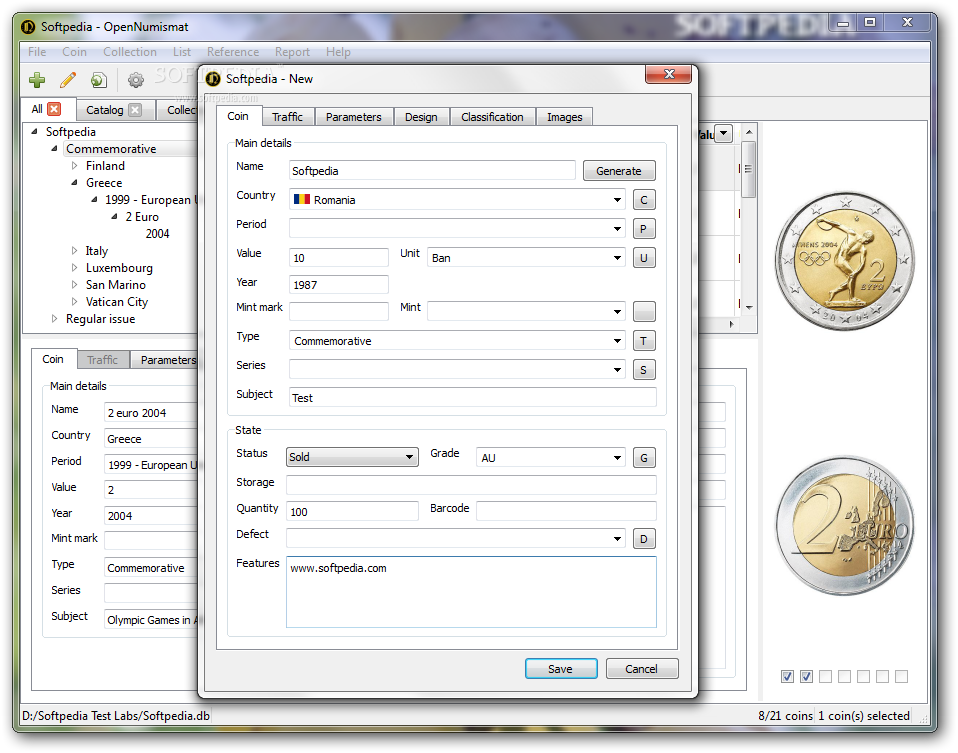Enable the sixth image checkbox
The width and height of the screenshot is (958, 753).
coord(882,676)
